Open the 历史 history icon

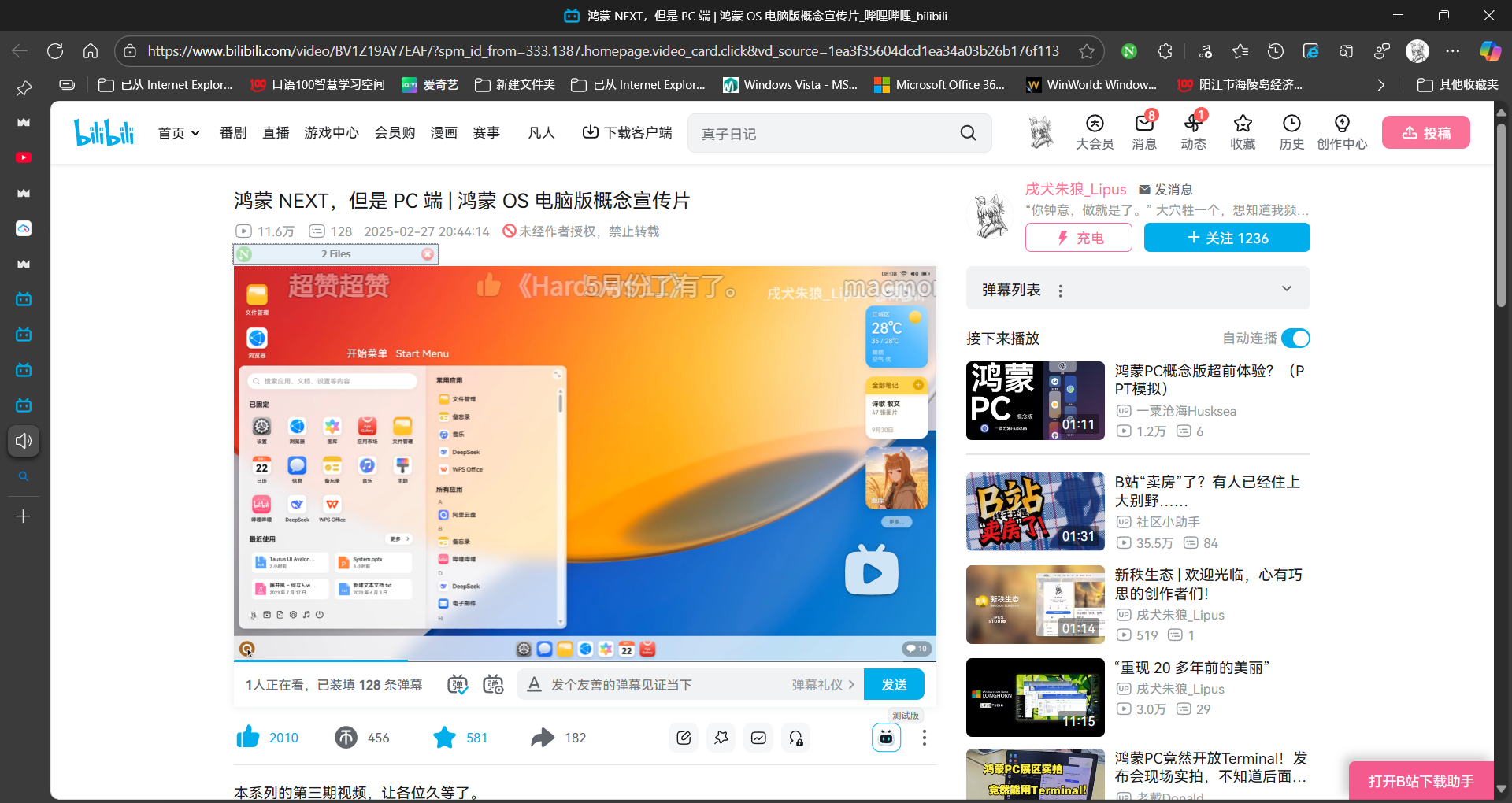(1291, 132)
